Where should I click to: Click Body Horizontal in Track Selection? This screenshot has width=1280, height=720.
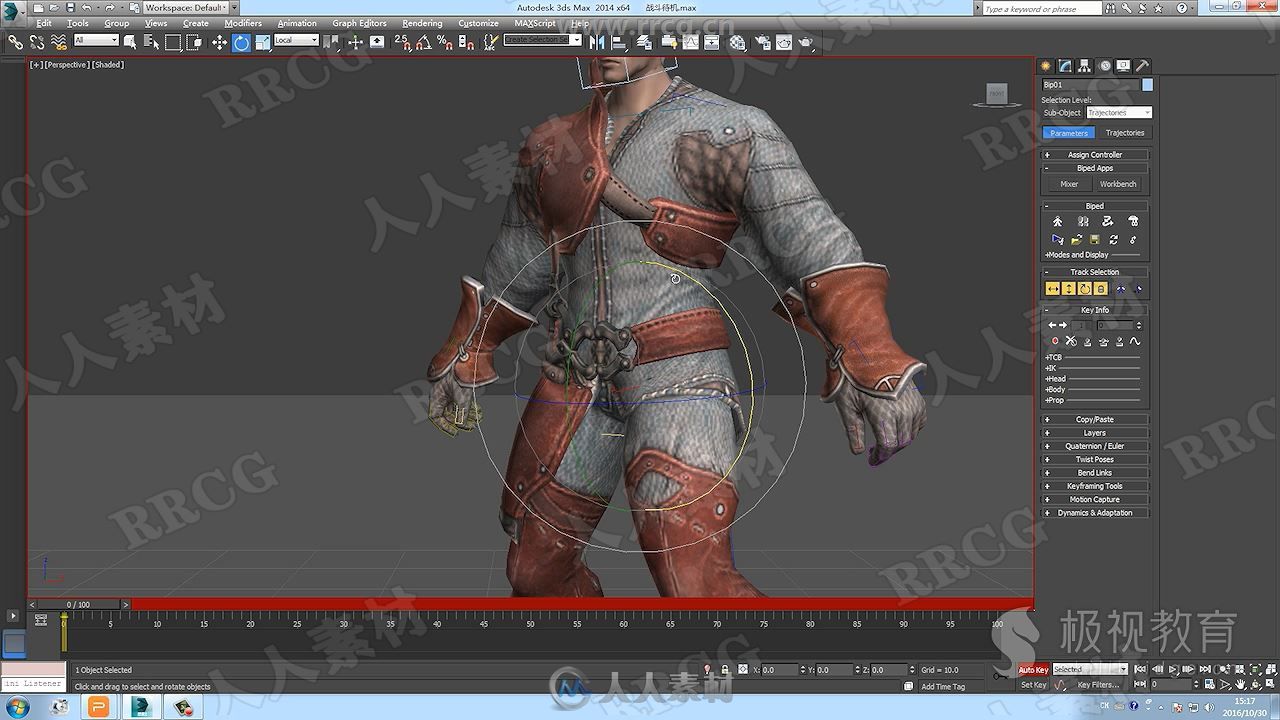pos(1052,289)
